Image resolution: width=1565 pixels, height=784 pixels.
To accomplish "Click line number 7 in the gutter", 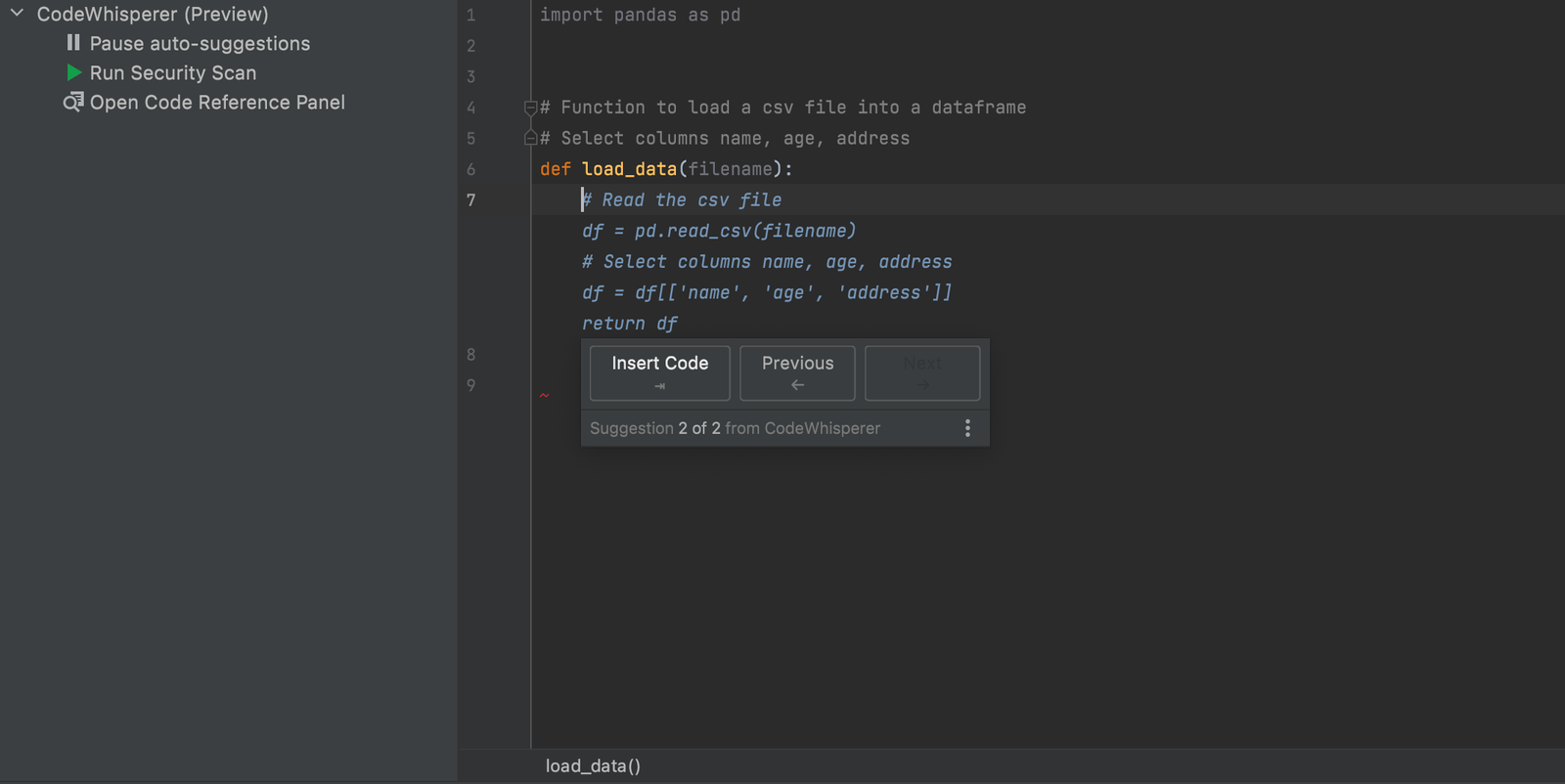I will 471,200.
